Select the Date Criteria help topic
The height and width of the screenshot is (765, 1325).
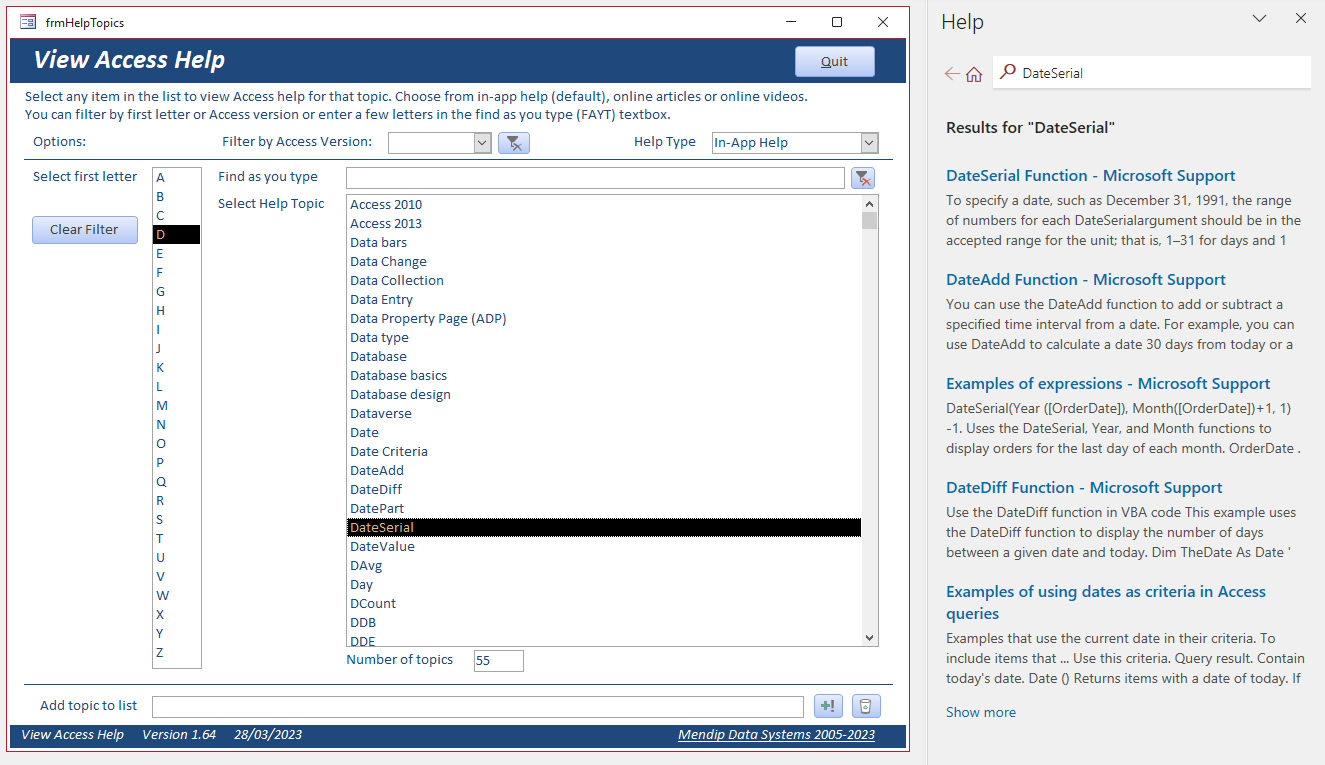[604, 452]
